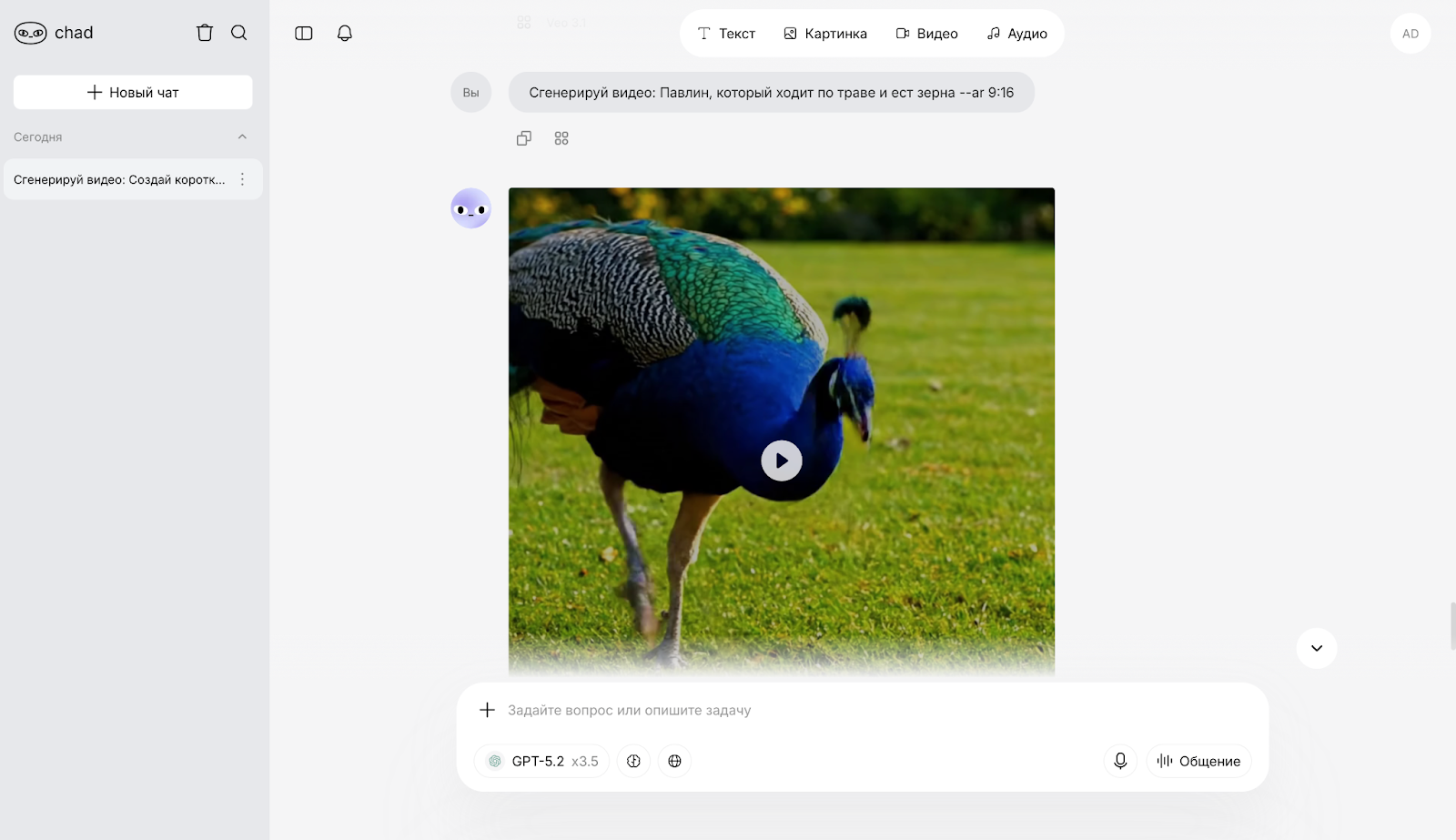Click the four-squares icon under the user message
This screenshot has width=1456, height=840.
tap(561, 138)
